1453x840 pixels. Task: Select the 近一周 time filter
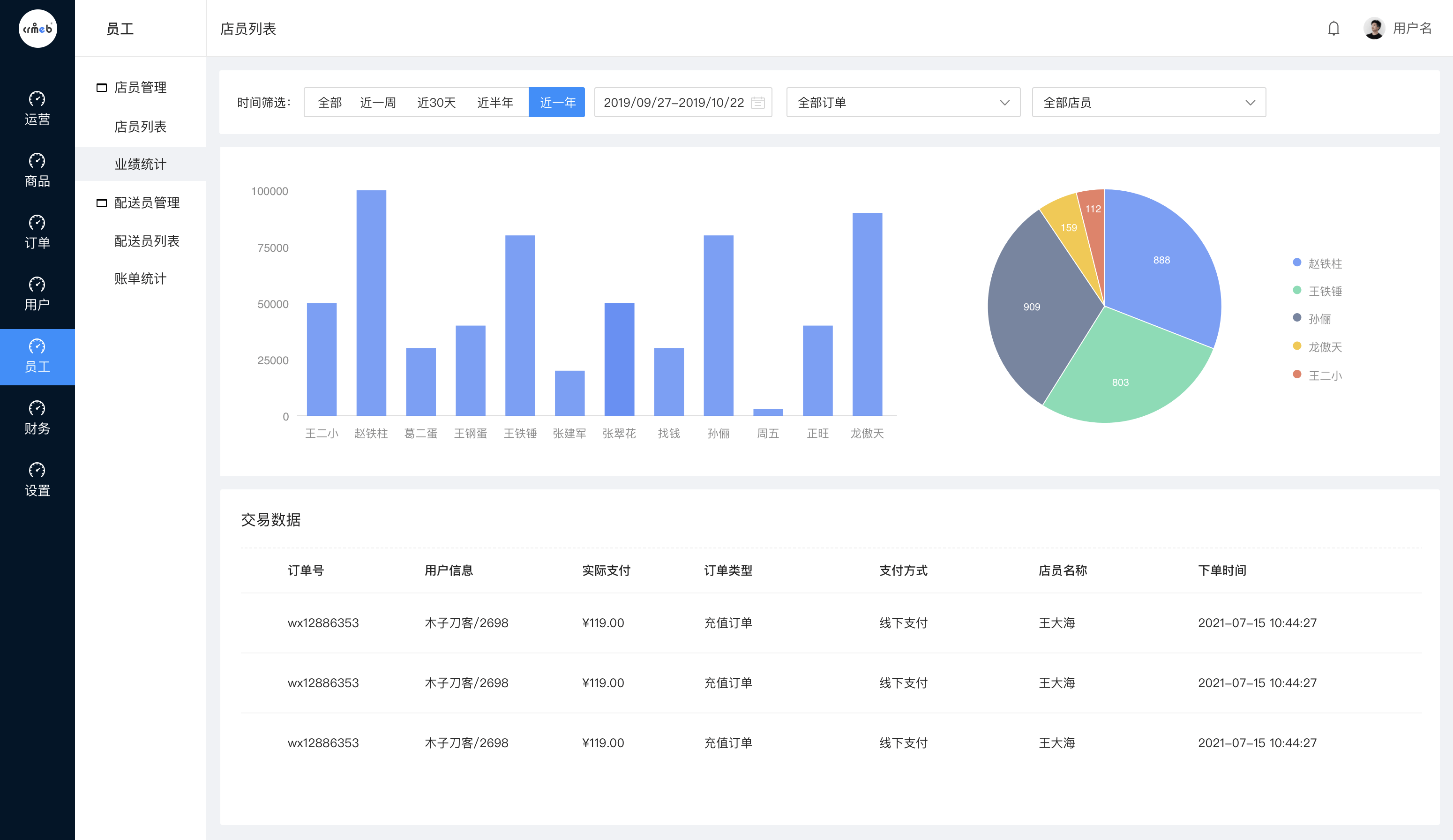[x=378, y=103]
